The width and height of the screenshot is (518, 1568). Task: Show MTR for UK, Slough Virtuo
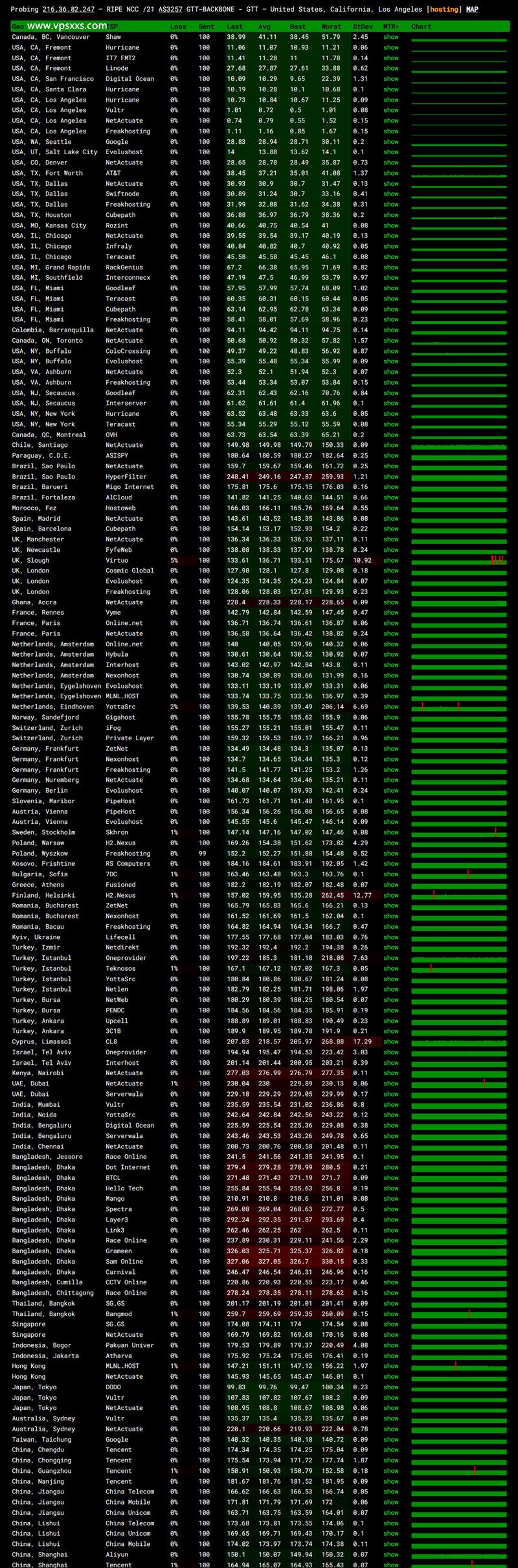click(390, 560)
